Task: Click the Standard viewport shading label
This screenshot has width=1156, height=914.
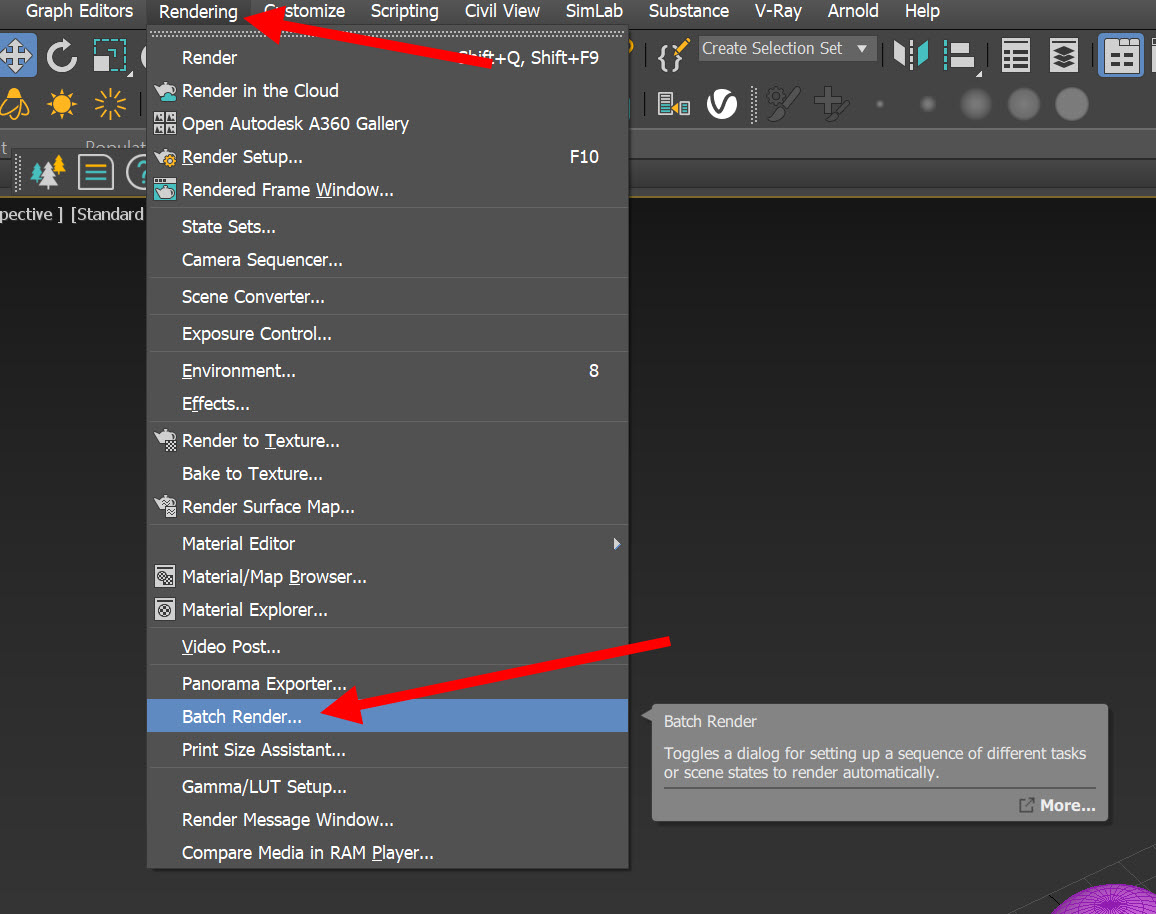Action: coord(108,214)
